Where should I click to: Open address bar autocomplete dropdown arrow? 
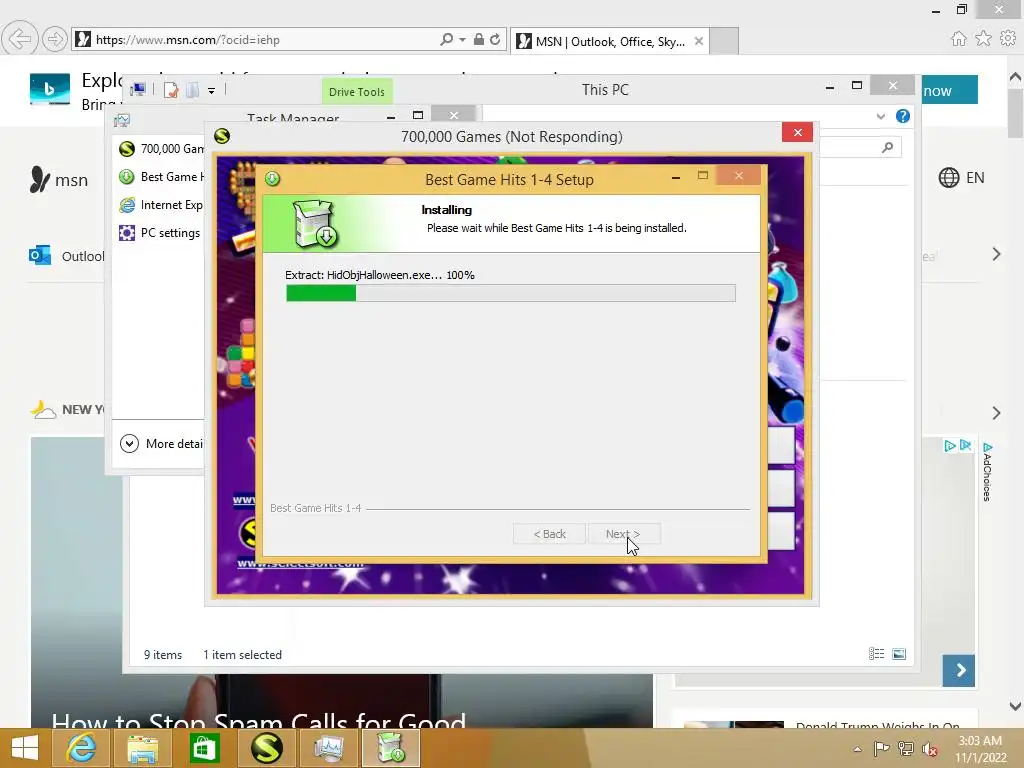(x=462, y=39)
